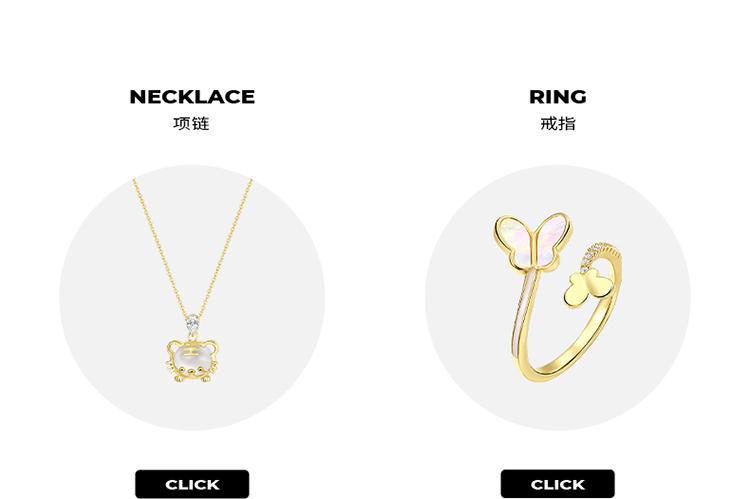Viewport: 750px width, 499px height.
Task: Click the row of diamonds on the ring band
Action: coord(600,255)
